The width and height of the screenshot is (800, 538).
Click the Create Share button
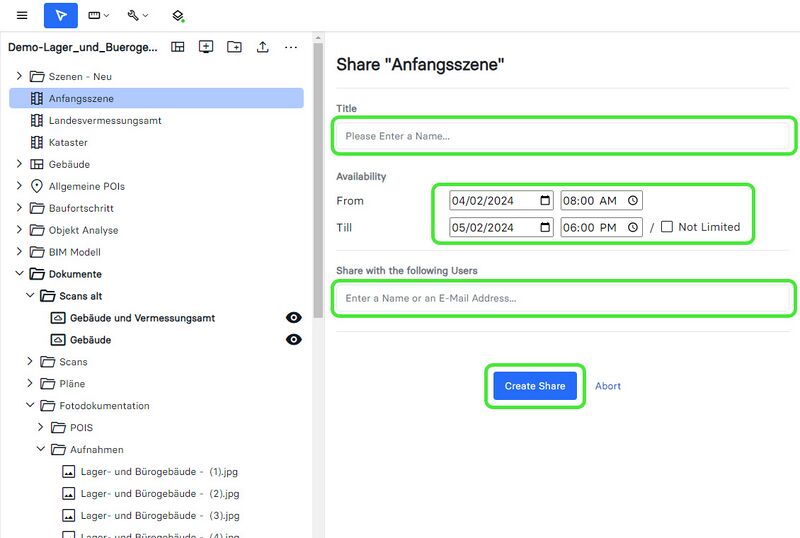[534, 386]
